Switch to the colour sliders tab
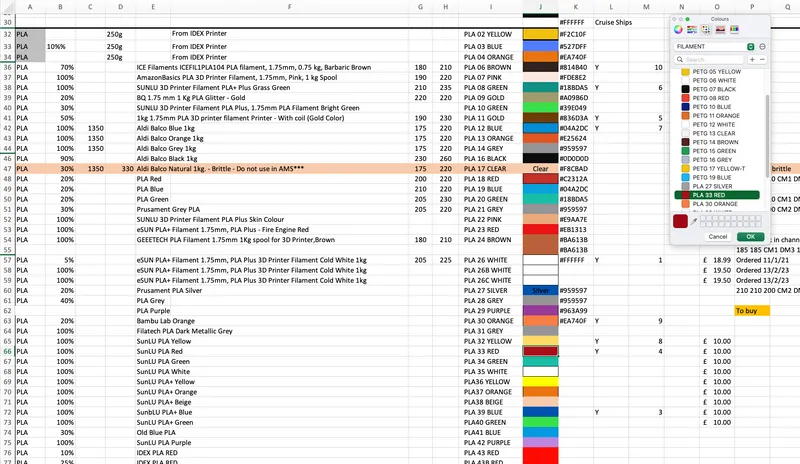This screenshot has width=800, height=464. click(692, 30)
